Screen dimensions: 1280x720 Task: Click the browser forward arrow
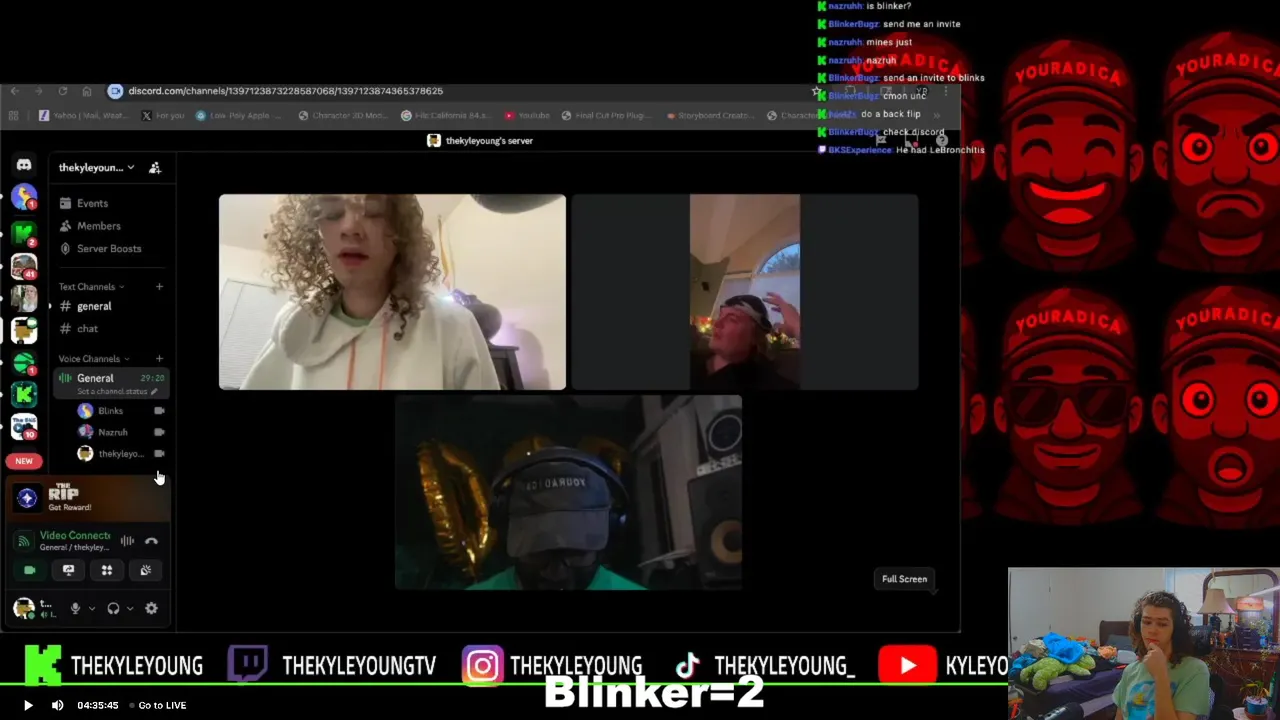pos(38,91)
